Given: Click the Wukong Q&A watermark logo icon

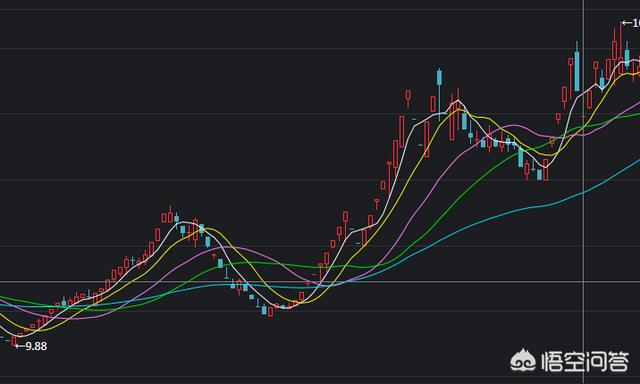Looking at the screenshot, I should click(x=523, y=361).
